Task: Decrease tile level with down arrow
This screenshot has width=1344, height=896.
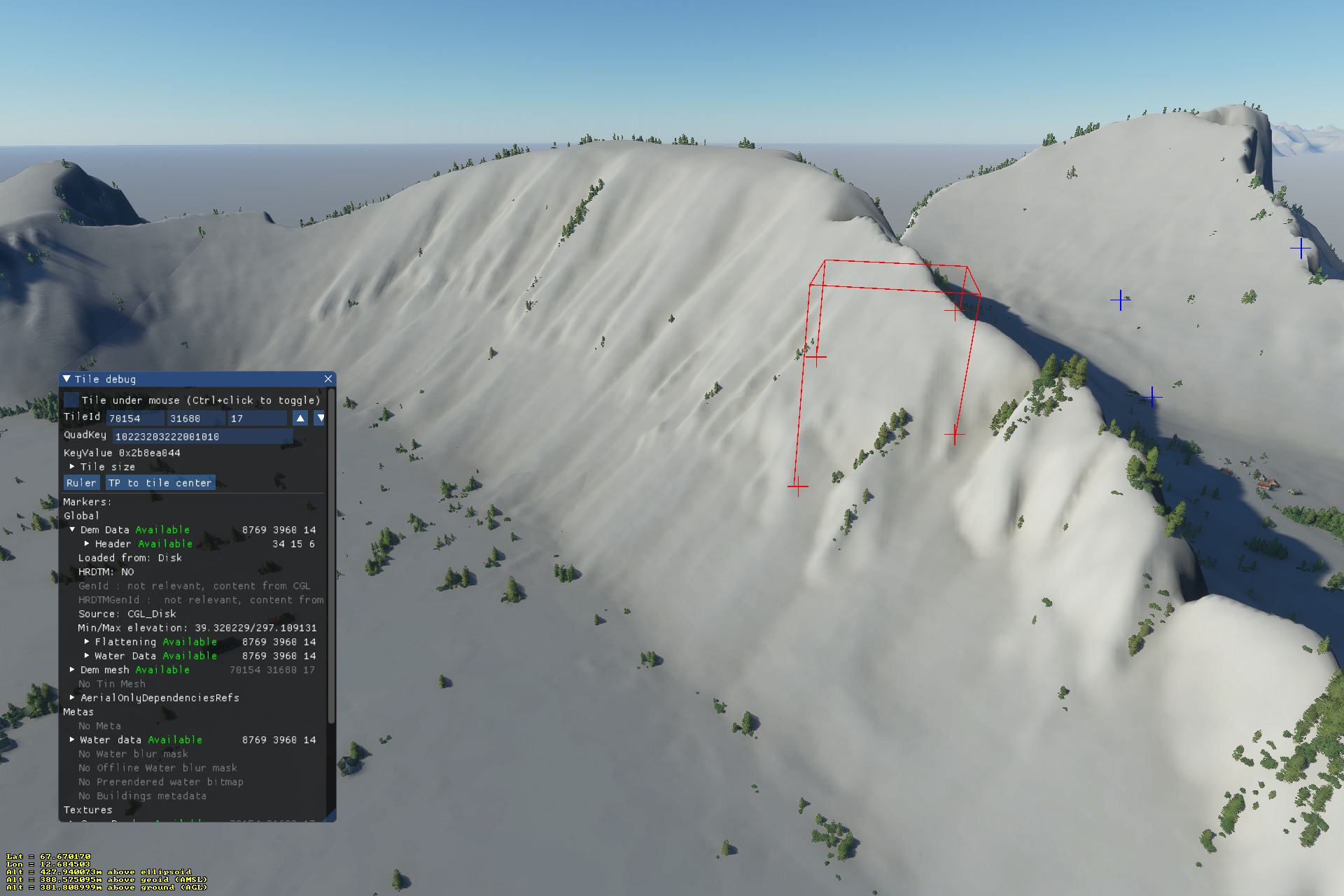Action: tap(320, 419)
